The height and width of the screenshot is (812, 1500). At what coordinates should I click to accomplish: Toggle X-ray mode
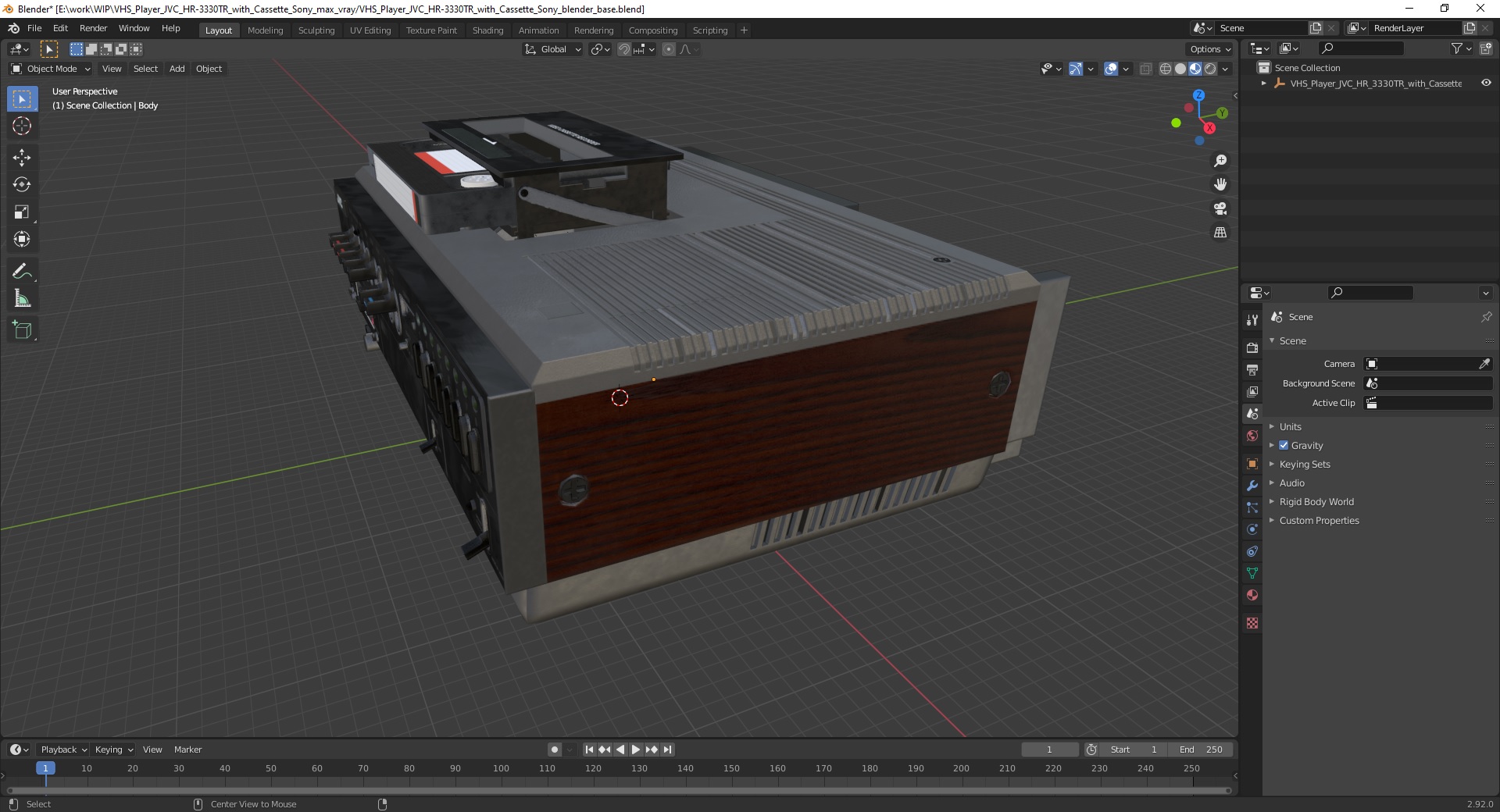[x=1145, y=69]
